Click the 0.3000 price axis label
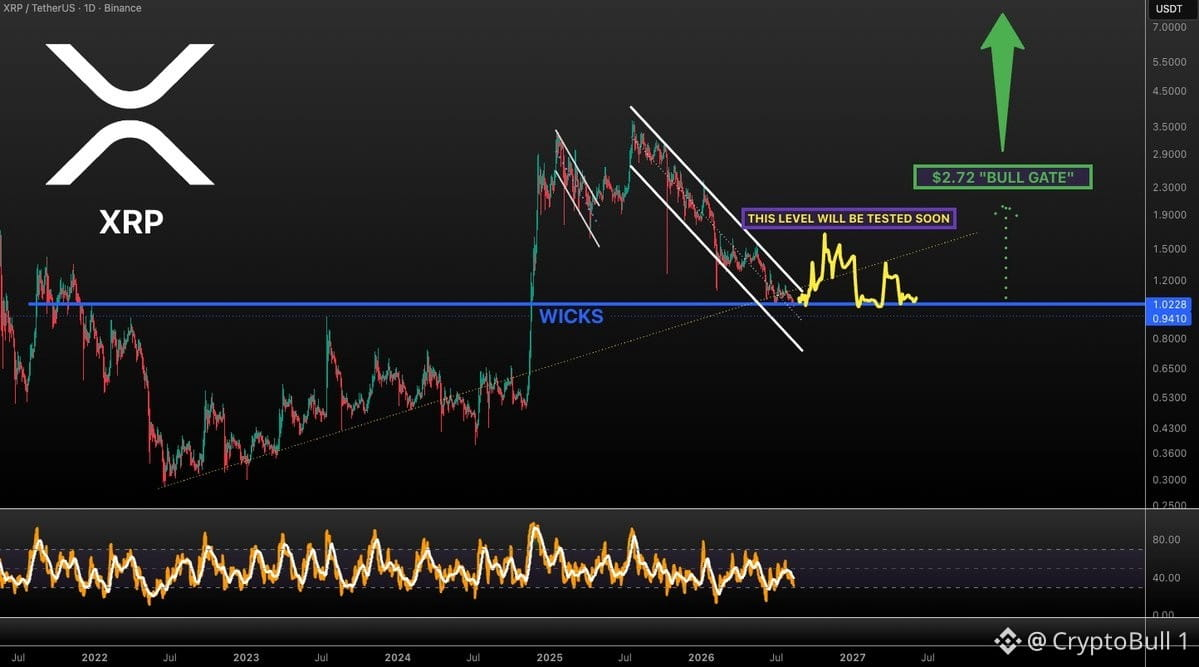The image size is (1199, 667). coord(1169,480)
